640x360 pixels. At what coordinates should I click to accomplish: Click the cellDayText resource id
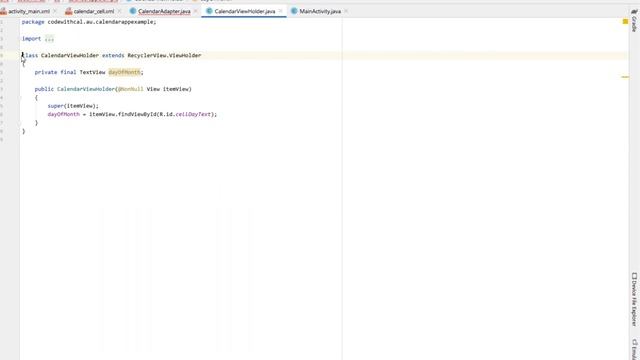coord(193,114)
